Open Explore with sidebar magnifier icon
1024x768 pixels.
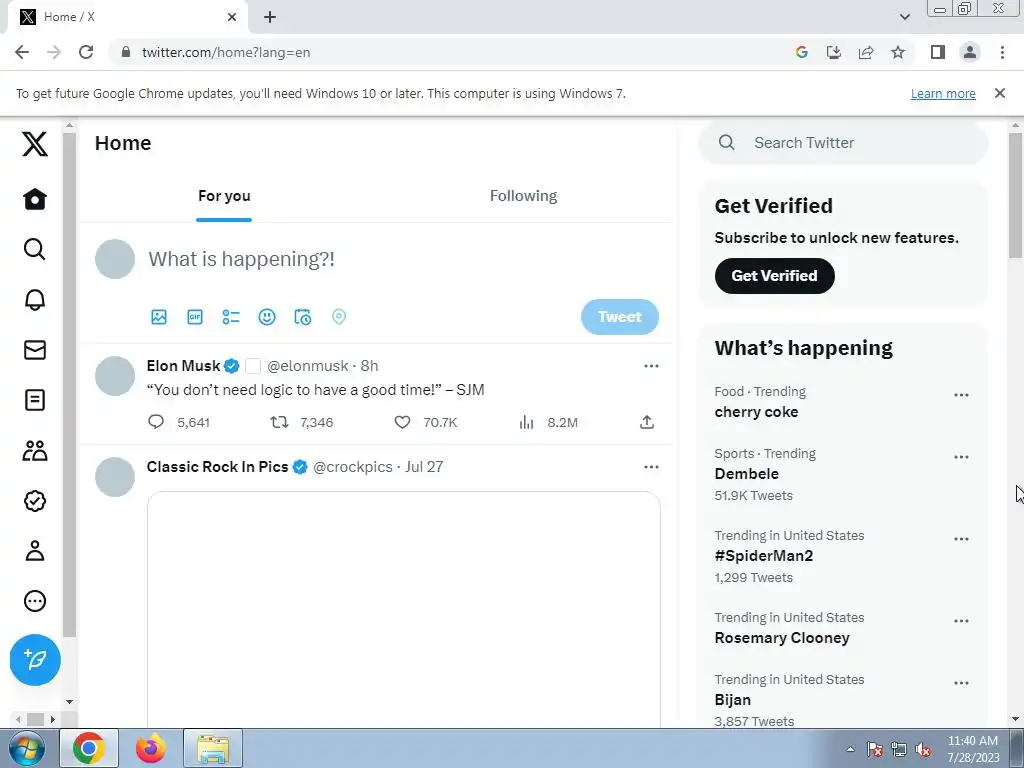tap(35, 249)
